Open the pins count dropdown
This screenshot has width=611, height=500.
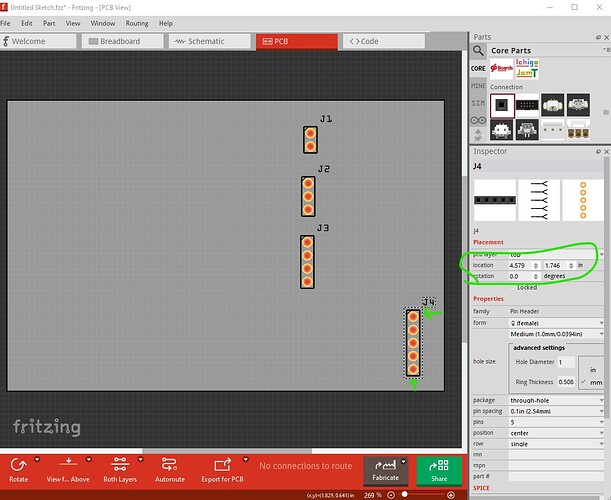[x=556, y=422]
